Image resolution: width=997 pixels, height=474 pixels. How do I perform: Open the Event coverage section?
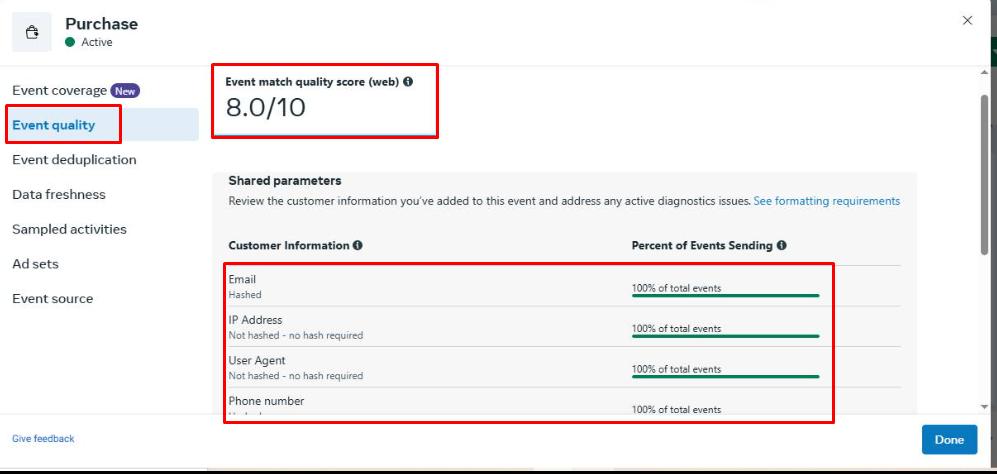pyautogui.click(x=59, y=91)
